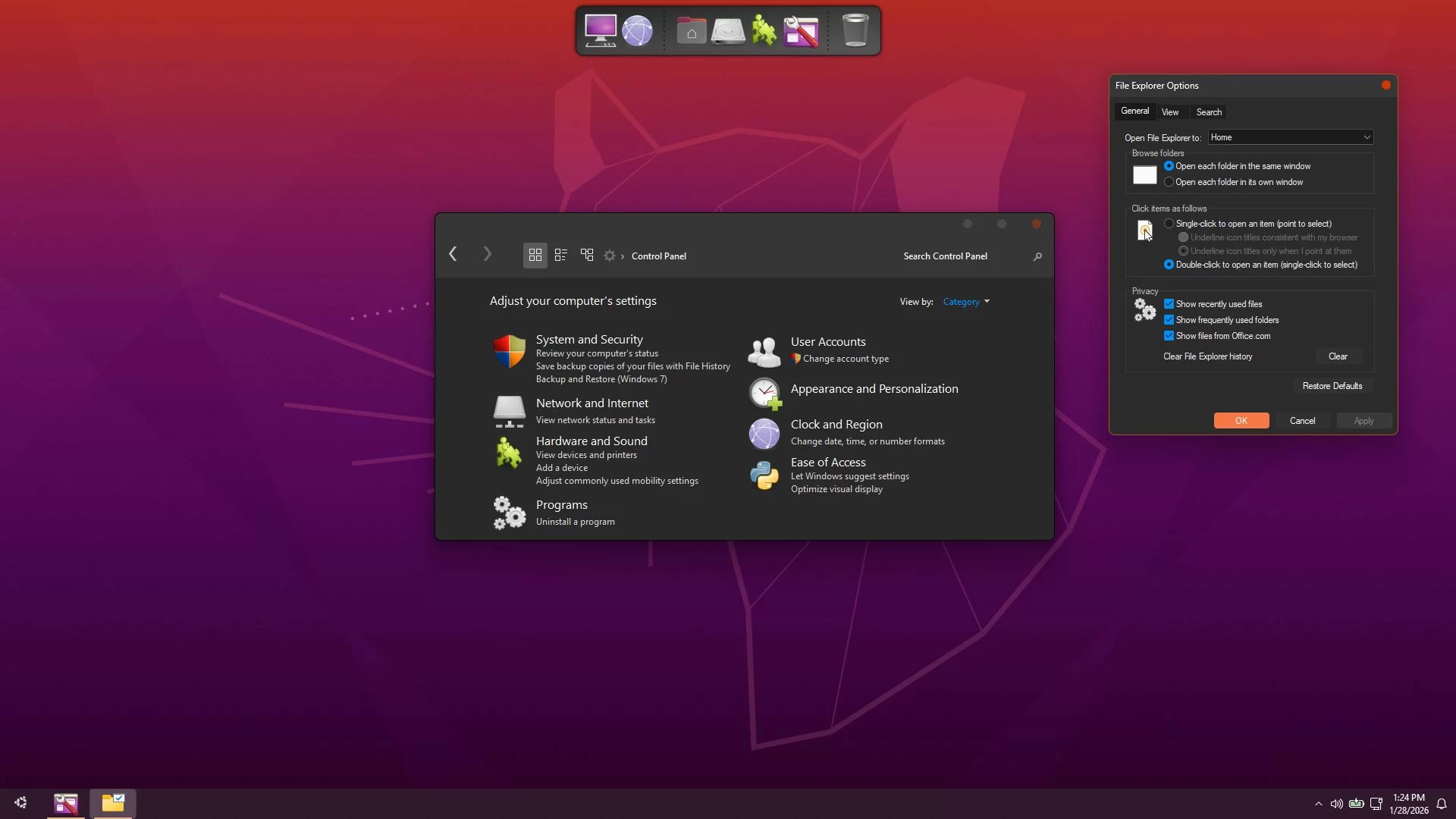1456x819 pixels.
Task: Open the Programs gears icon
Action: tap(509, 513)
